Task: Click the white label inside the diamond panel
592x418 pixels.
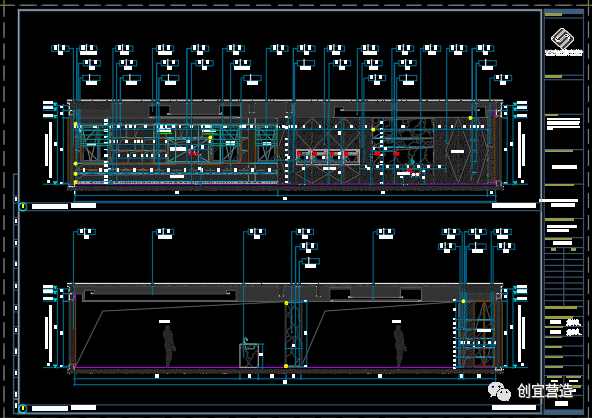Action: coord(457,151)
